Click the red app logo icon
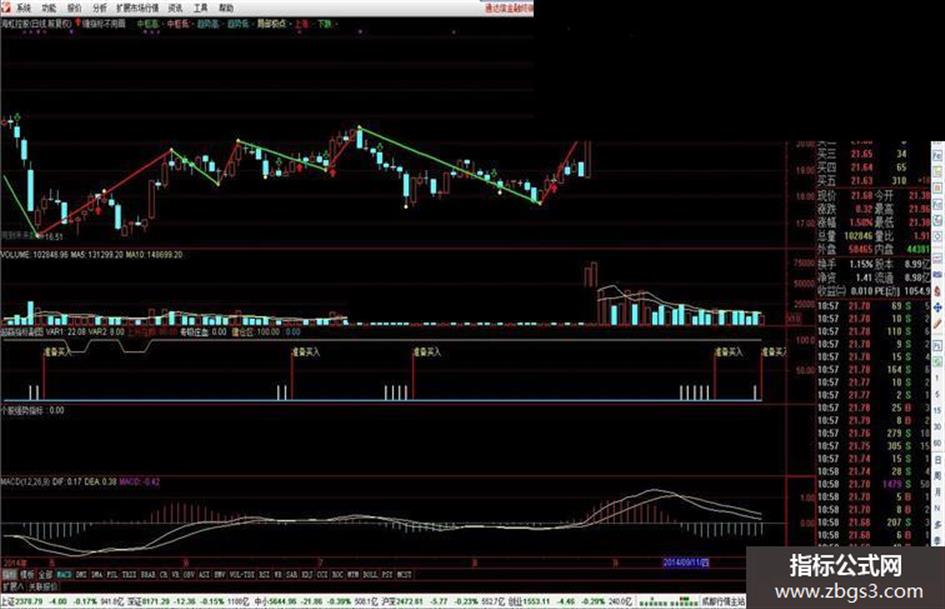This screenshot has height=609, width=945. tap(5, 8)
